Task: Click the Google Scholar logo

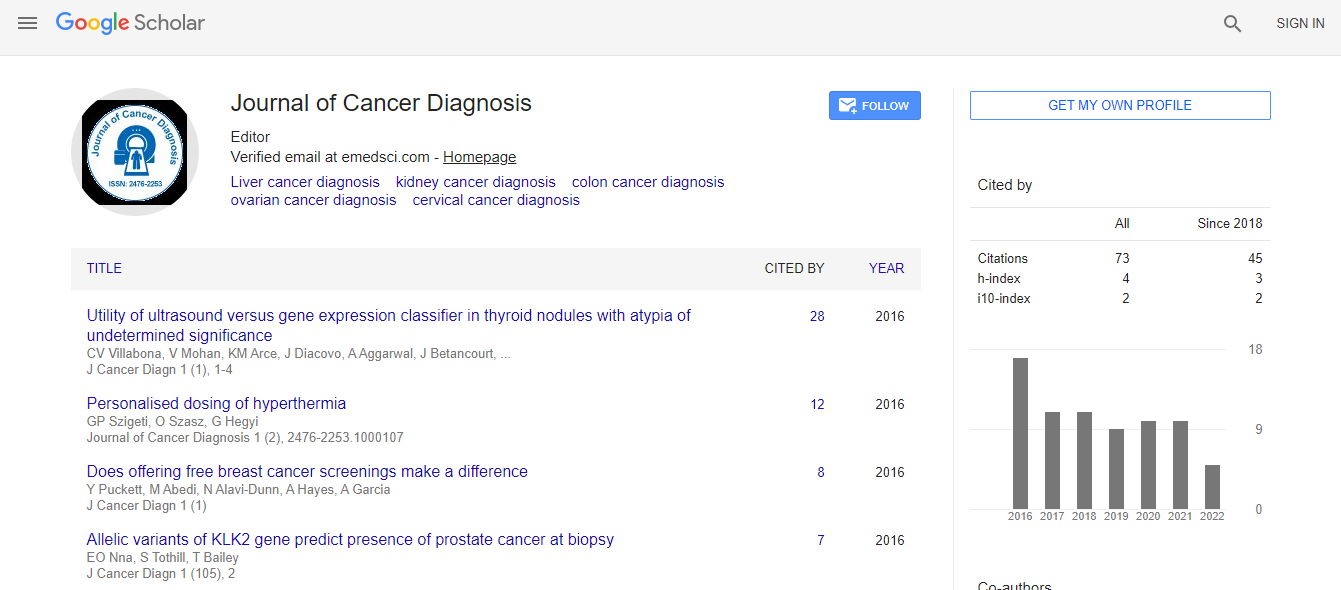Action: pyautogui.click(x=130, y=23)
